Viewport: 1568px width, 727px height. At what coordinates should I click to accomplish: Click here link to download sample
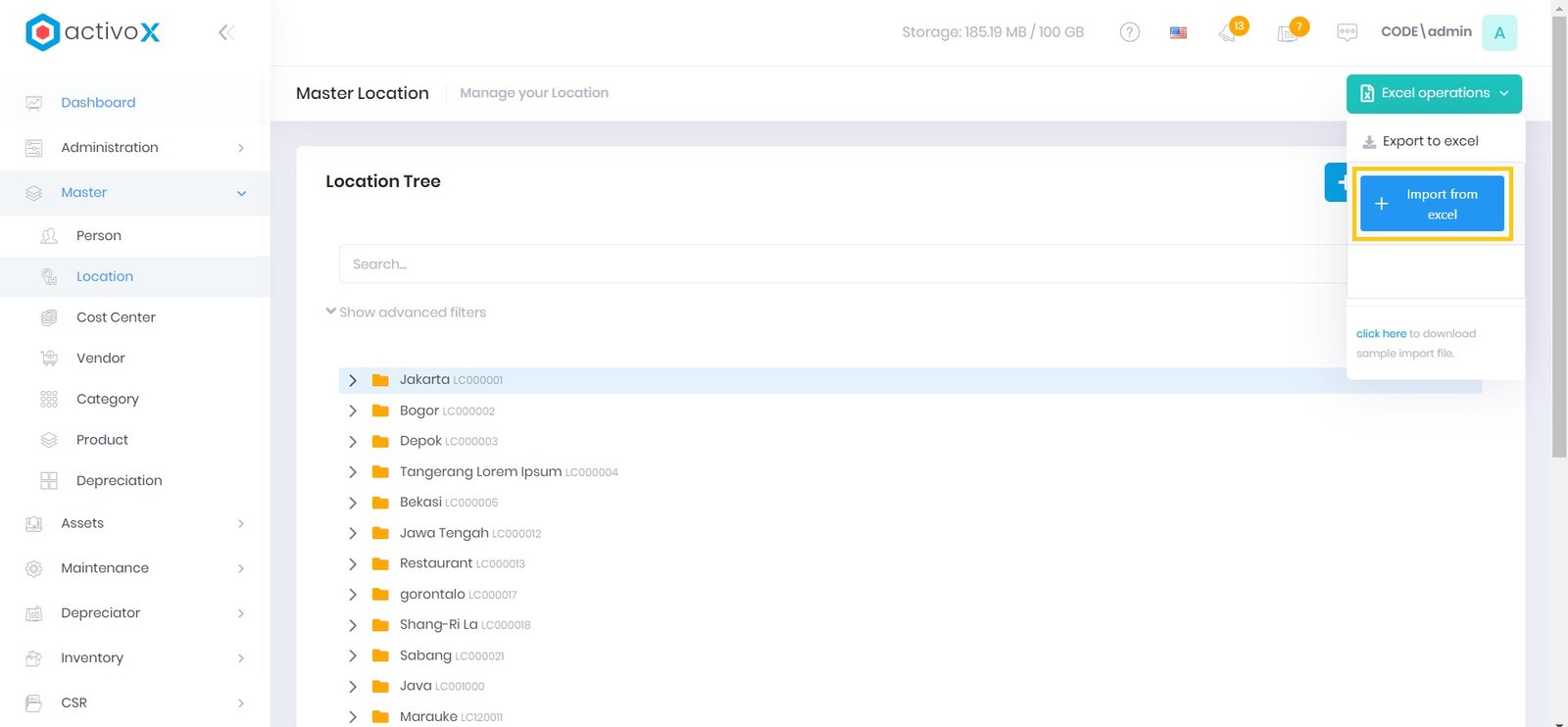1381,334
